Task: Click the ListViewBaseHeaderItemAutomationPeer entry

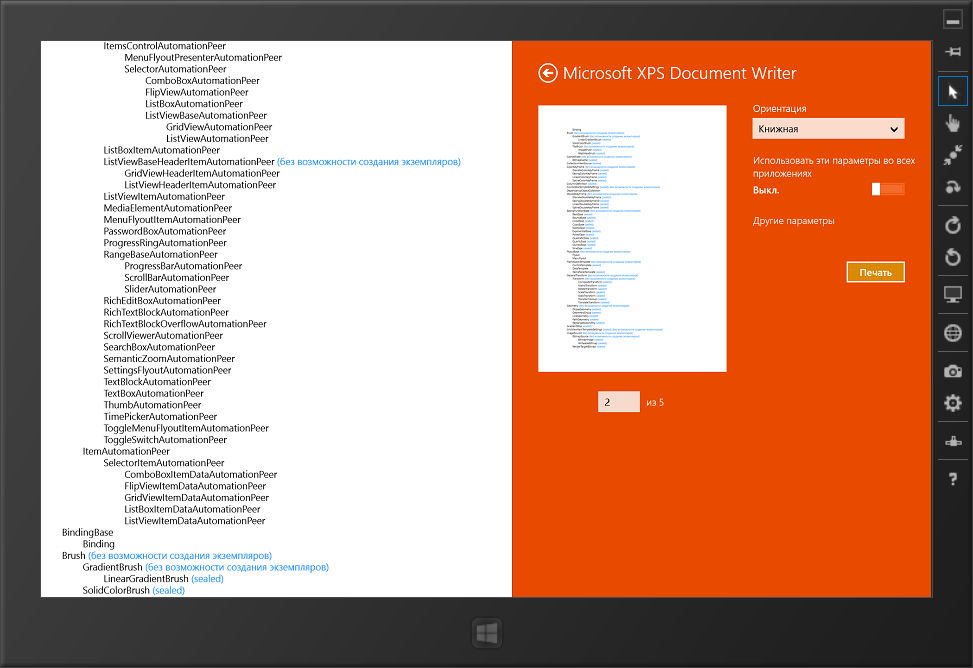Action: [x=189, y=162]
